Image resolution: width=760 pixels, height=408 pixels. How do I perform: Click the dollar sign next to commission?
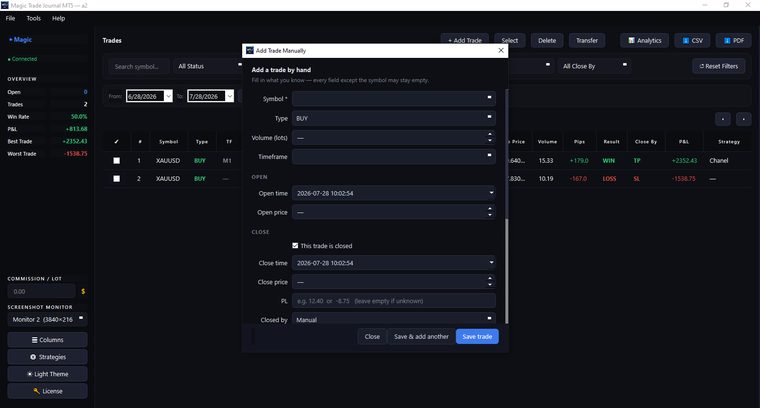tap(83, 291)
